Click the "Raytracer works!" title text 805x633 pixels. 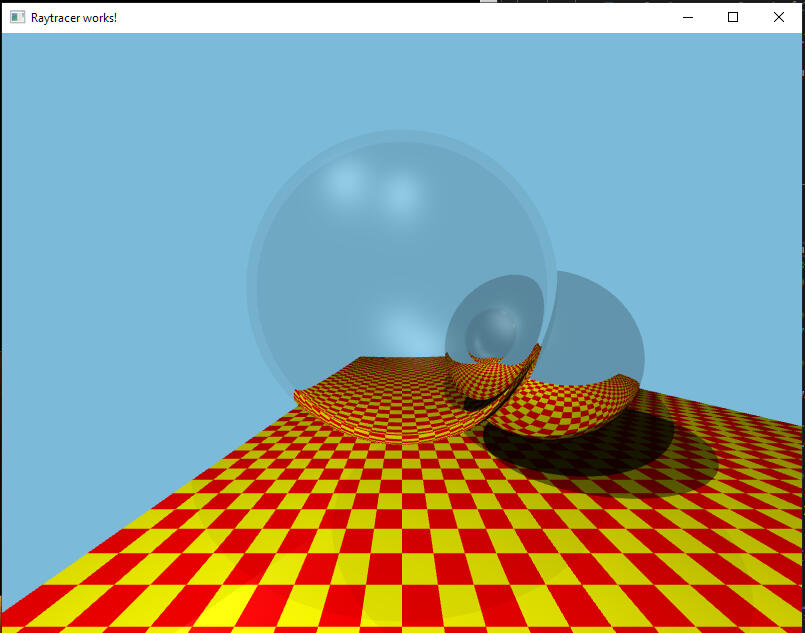coord(74,18)
